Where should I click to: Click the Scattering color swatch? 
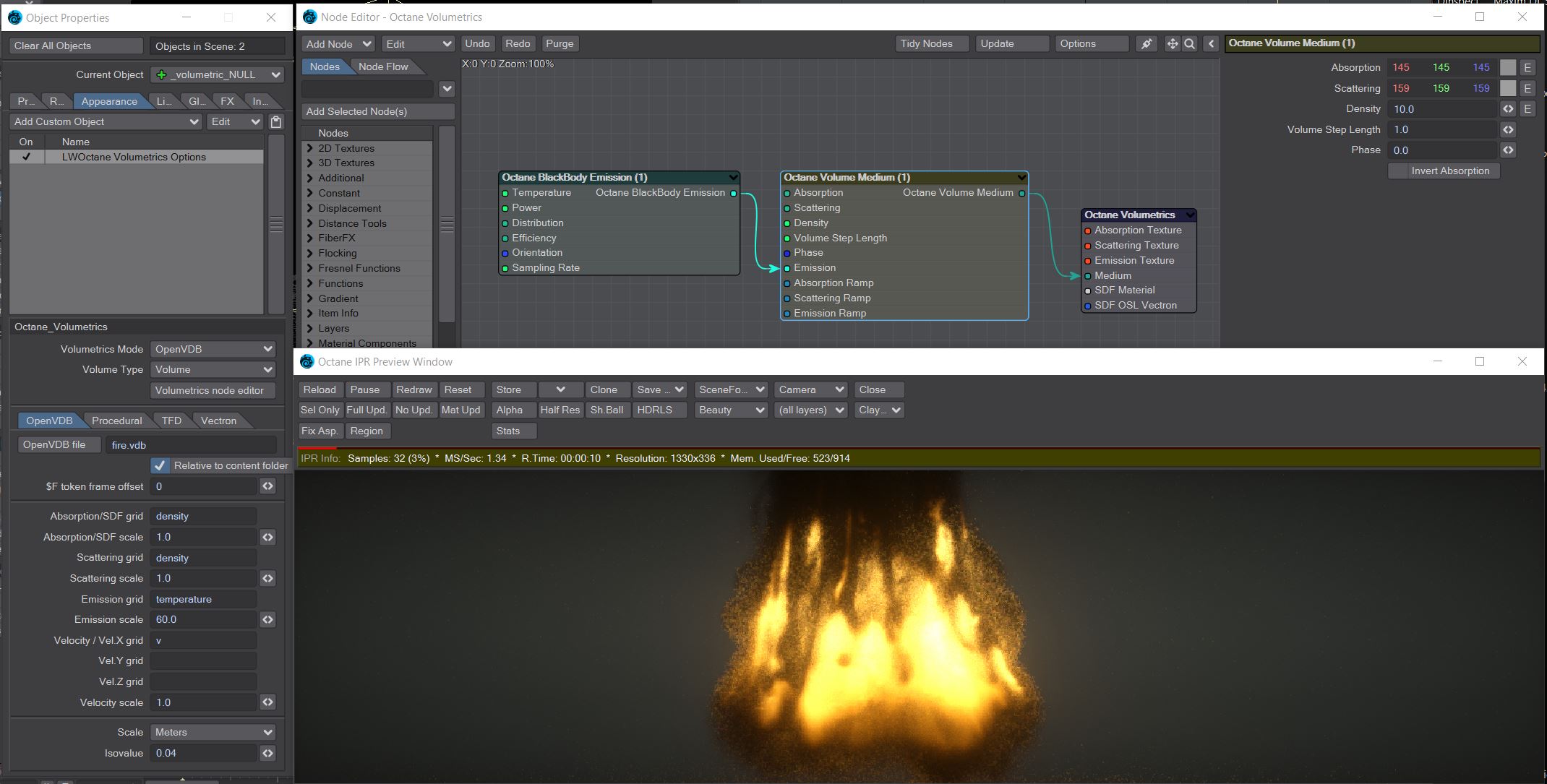1507,88
